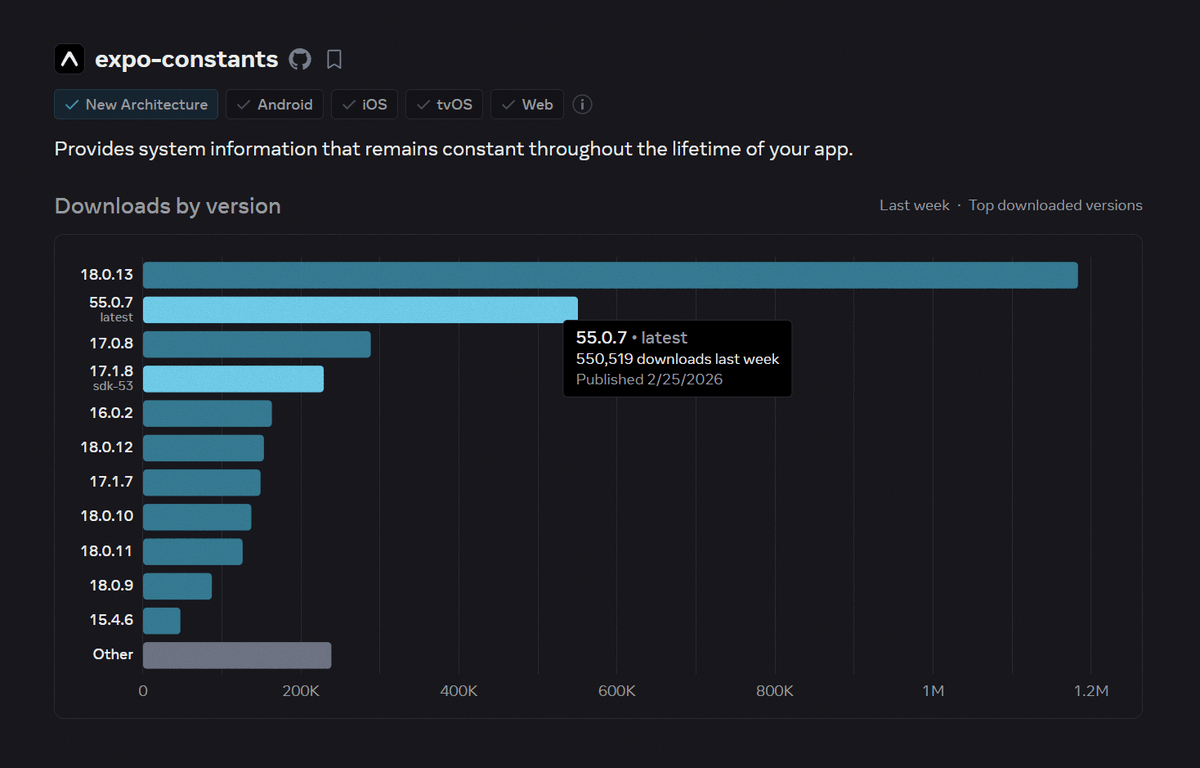Click the gray Other versions bar
Image resolution: width=1200 pixels, height=768 pixels.
(237, 655)
